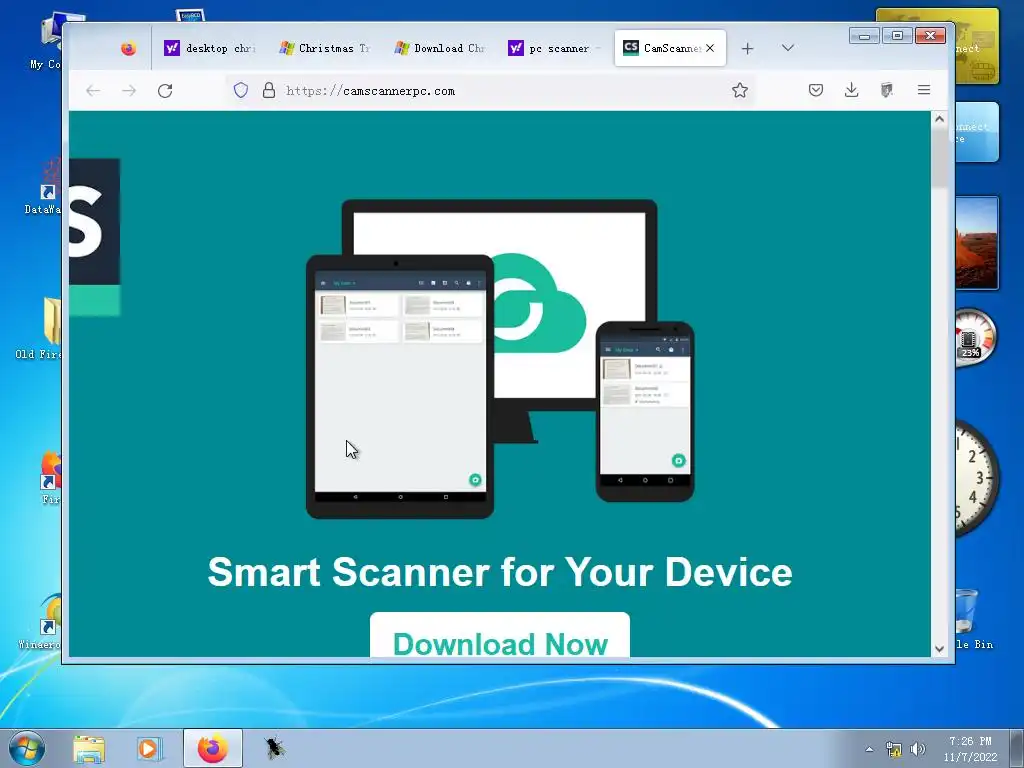The image size is (1024, 768).
Task: Minimize the Firefox window
Action: [x=864, y=36]
